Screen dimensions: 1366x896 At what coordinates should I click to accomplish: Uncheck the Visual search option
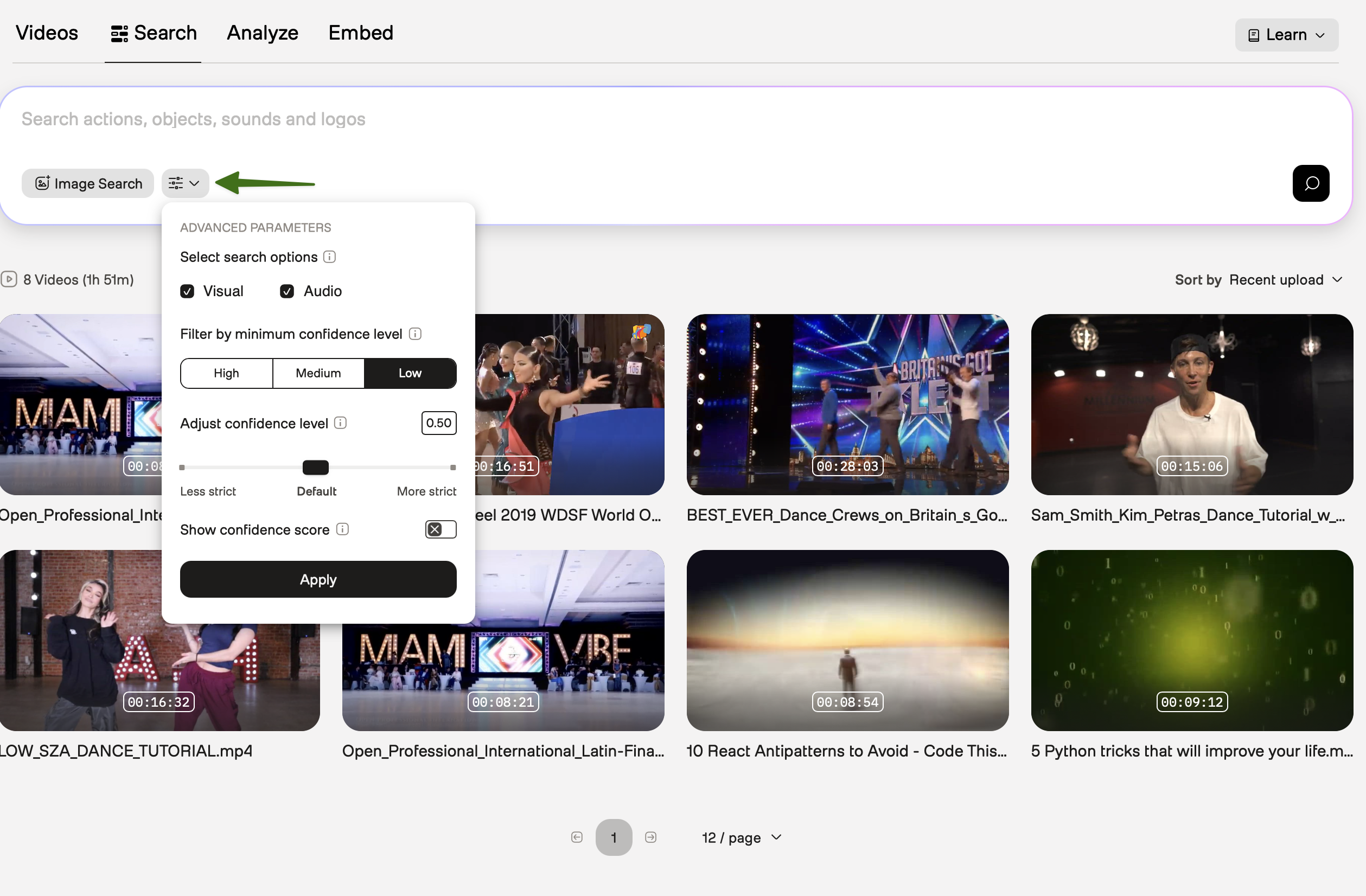click(x=187, y=292)
